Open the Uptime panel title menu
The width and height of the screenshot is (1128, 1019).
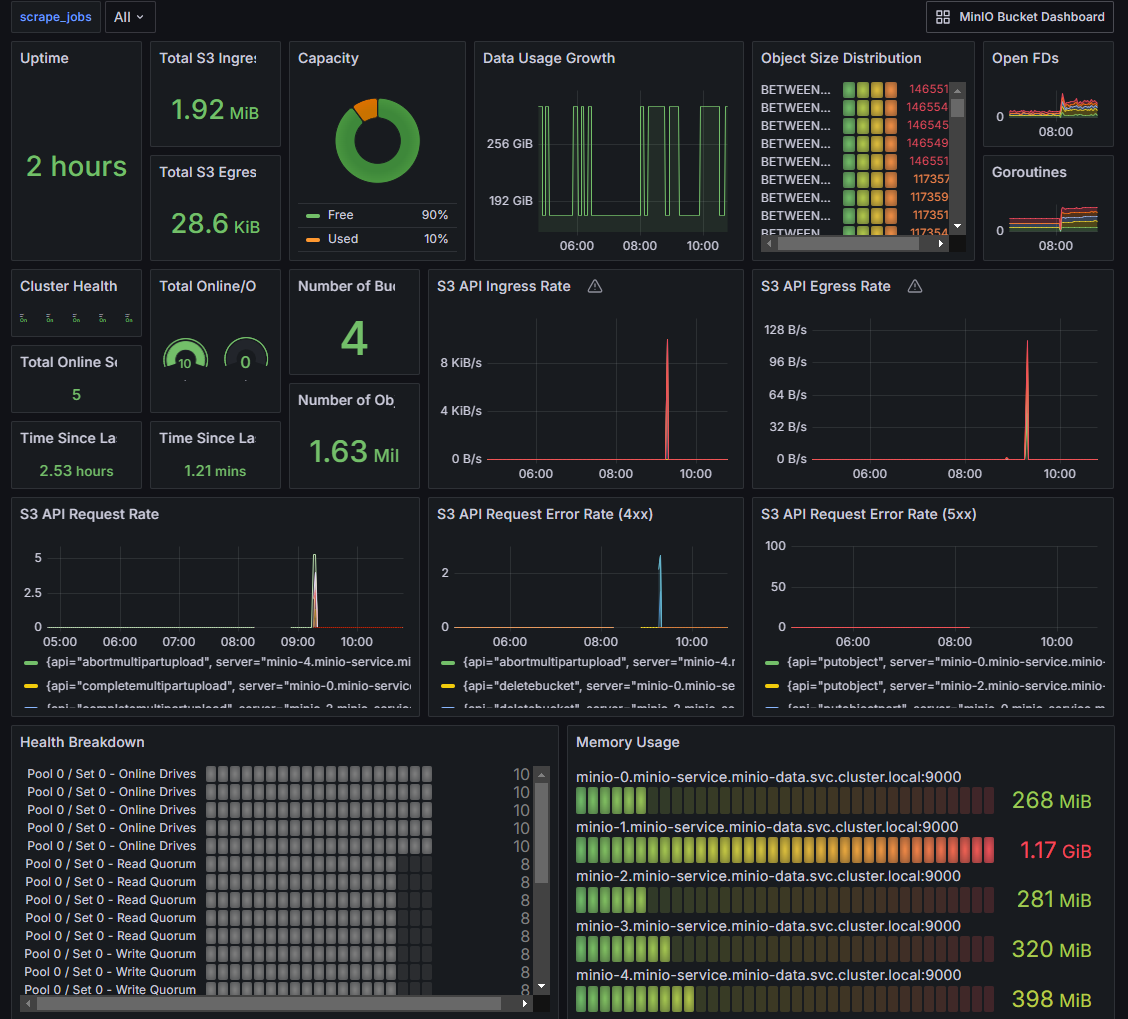[x=44, y=58]
